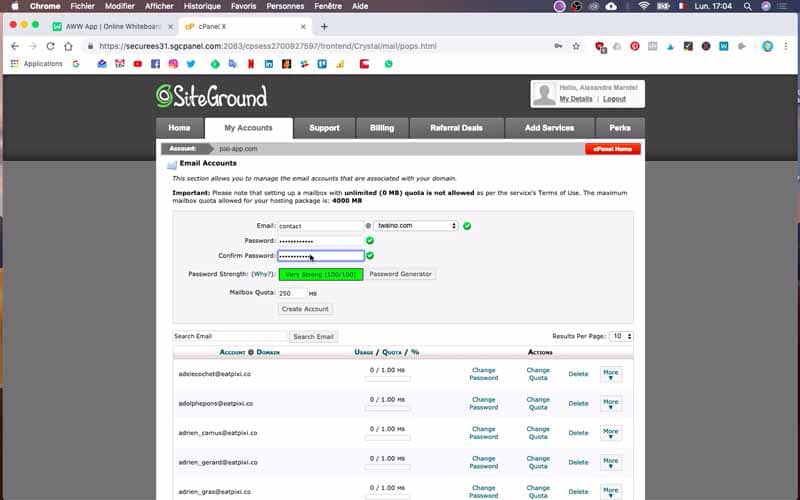The height and width of the screenshot is (500, 800).
Task: Open the Perks tab
Action: (620, 128)
